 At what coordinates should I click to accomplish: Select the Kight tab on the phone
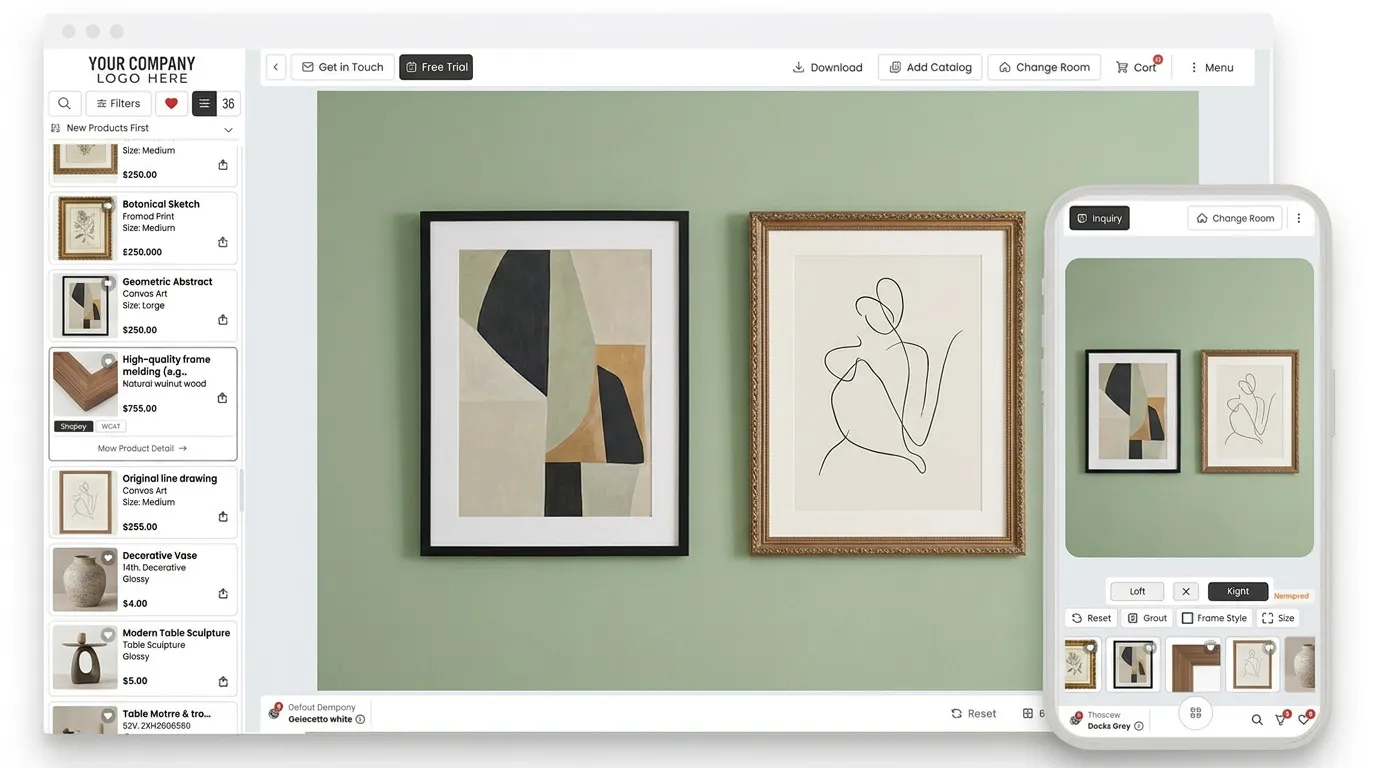coord(1238,591)
